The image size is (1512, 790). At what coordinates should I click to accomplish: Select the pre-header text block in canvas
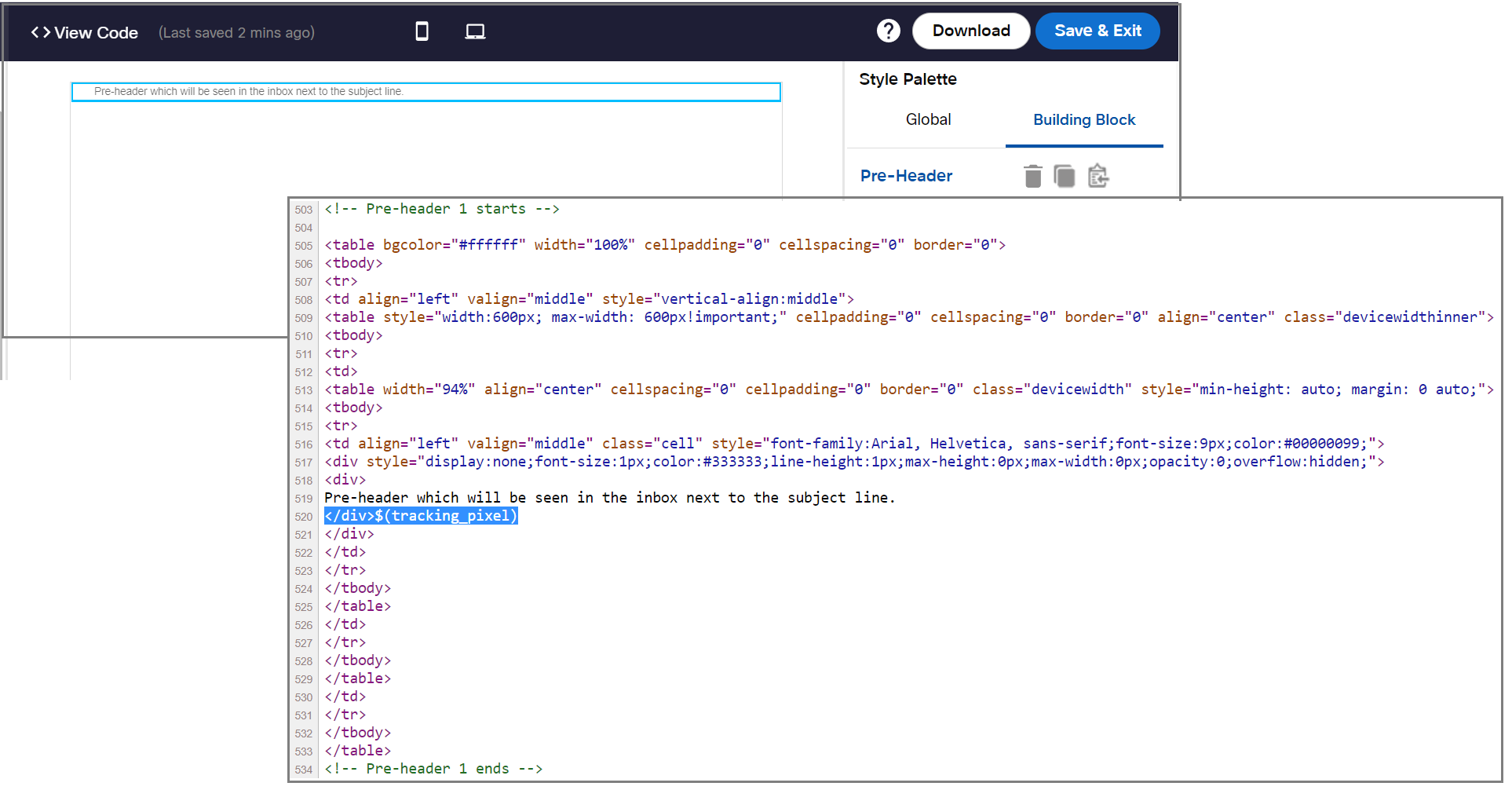426,92
